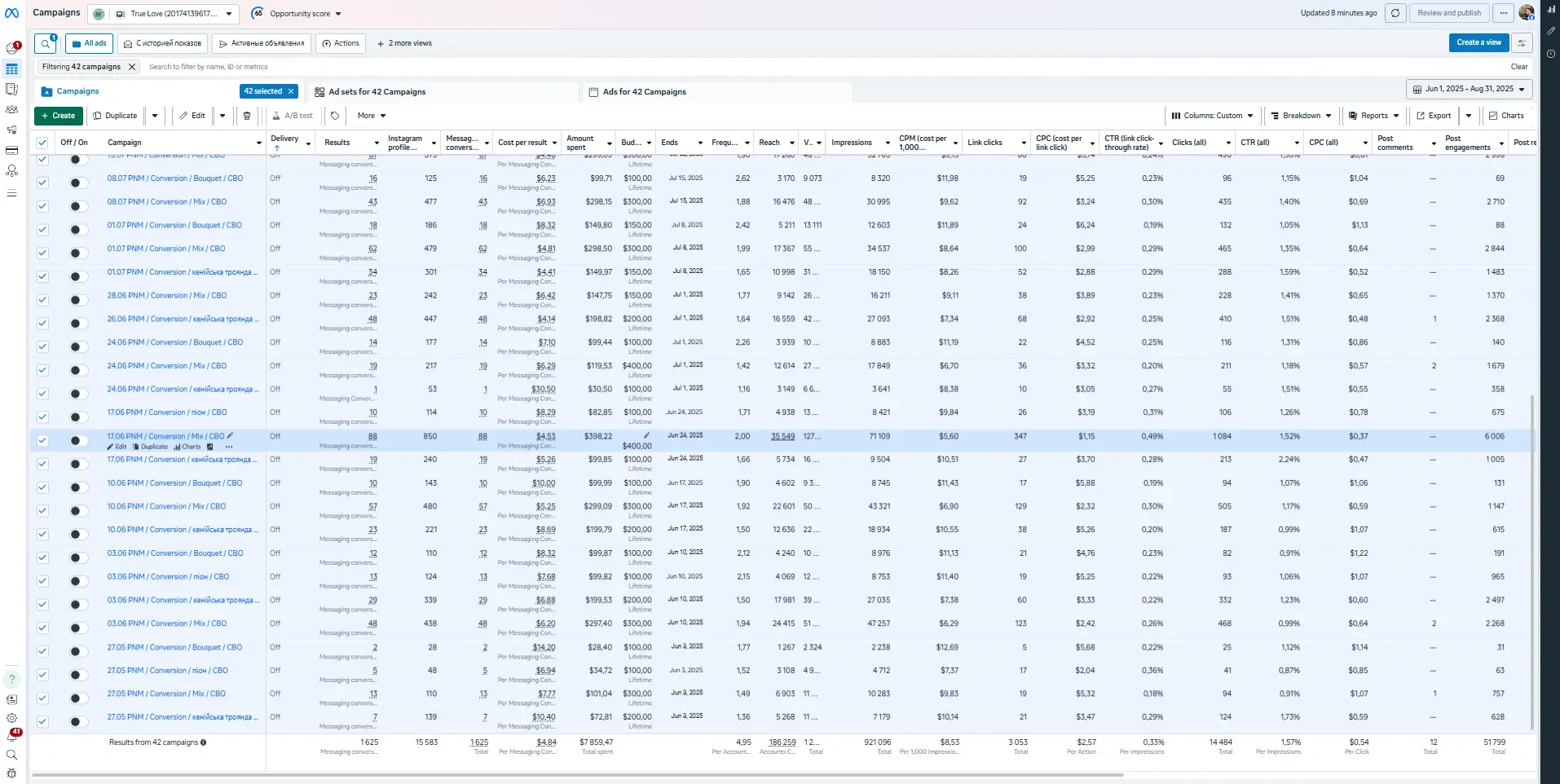Switch to Ad sets for 42 Campaigns tab
This screenshot has height=784, width=1560.
coord(377,92)
